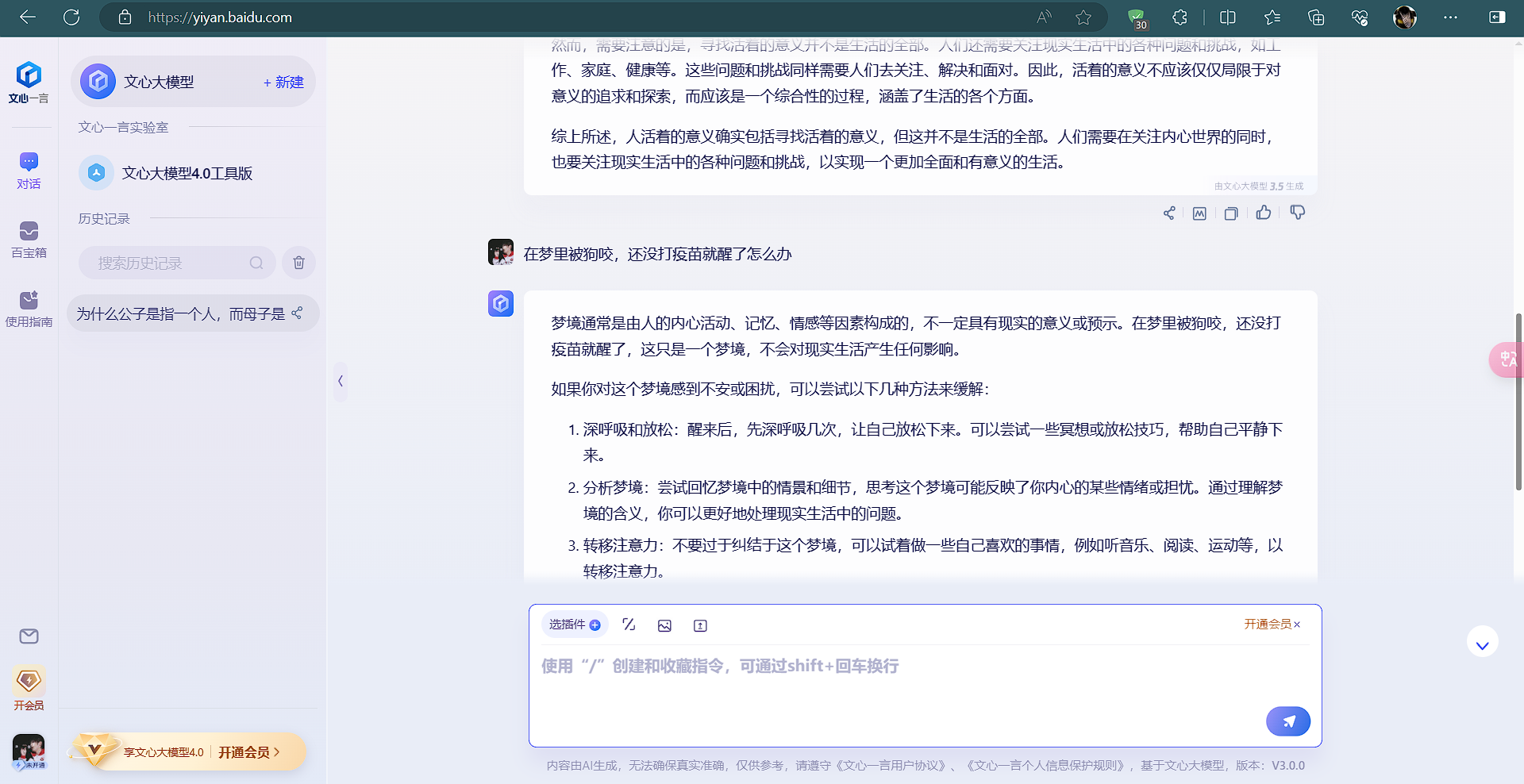Screen dimensions: 1524x784
Task: Click the image upload icon in input toolbar
Action: (664, 625)
